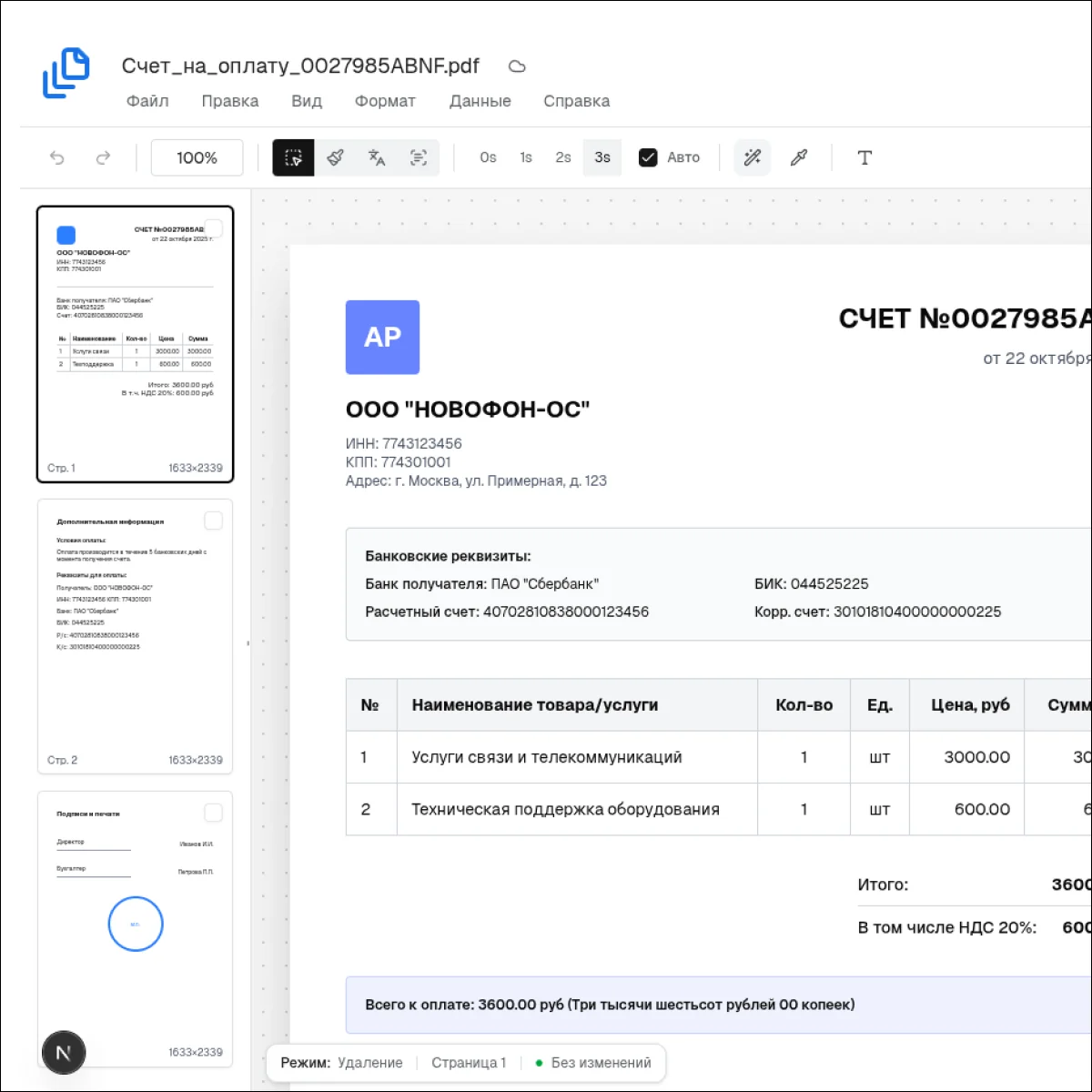Select the area selection tool
Viewport: 1092px width, 1092px height.
point(293,157)
